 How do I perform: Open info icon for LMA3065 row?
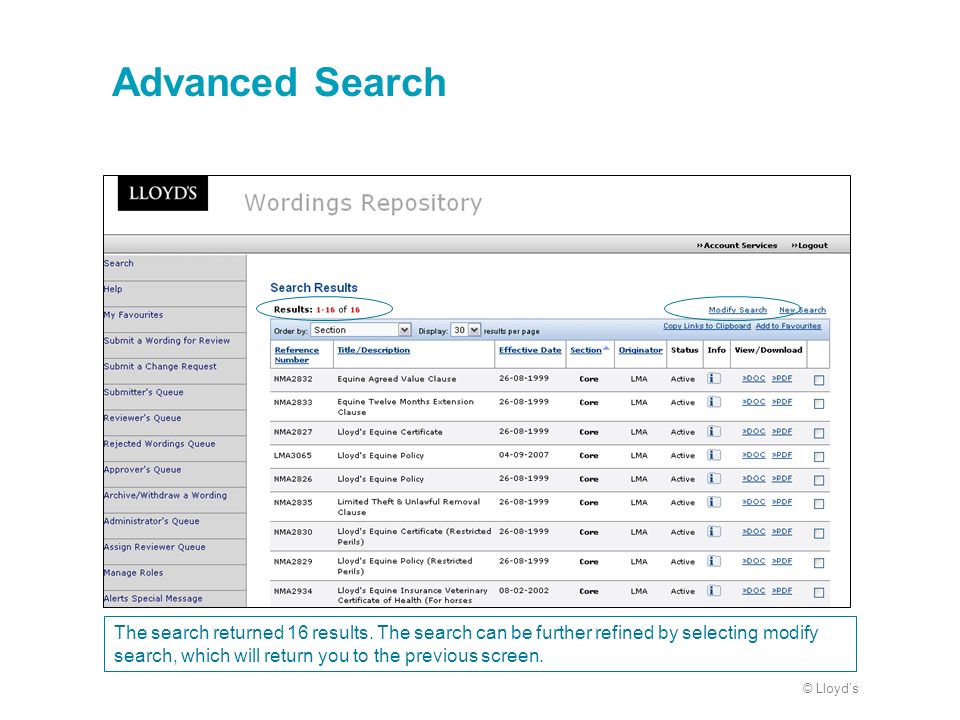[714, 455]
